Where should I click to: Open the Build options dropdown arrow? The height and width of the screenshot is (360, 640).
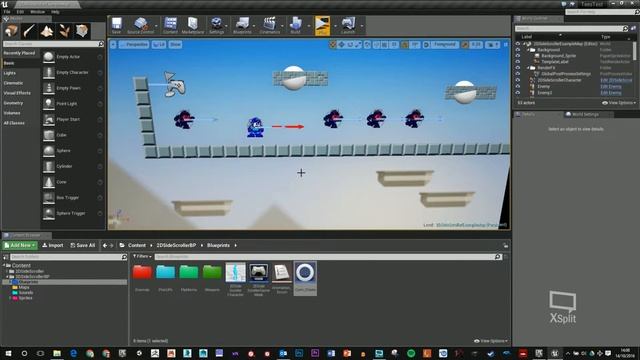309,26
